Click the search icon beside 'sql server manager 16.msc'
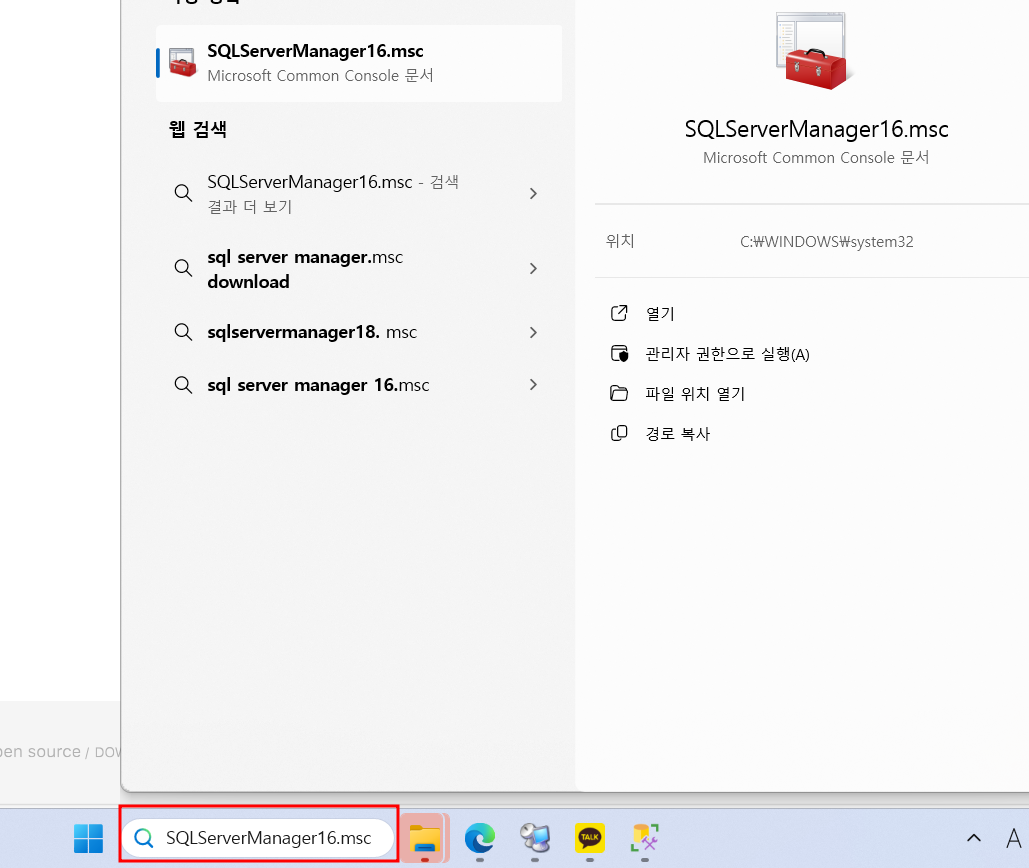 [x=183, y=384]
